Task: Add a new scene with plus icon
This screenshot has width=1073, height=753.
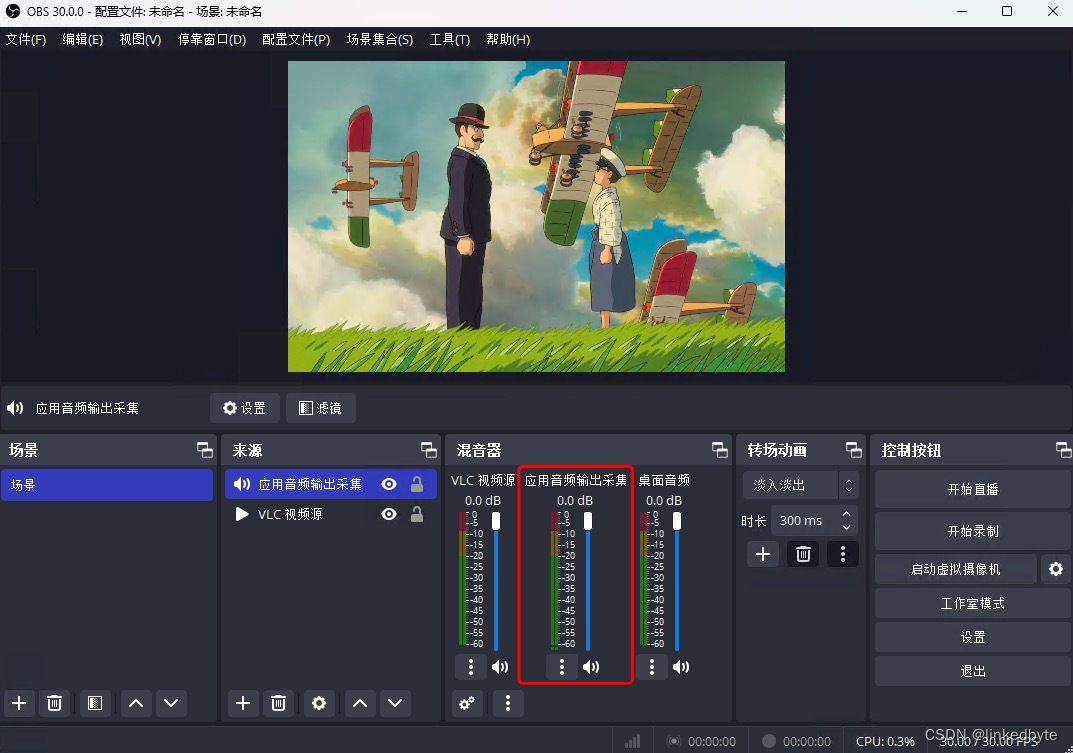Action: pyautogui.click(x=19, y=703)
